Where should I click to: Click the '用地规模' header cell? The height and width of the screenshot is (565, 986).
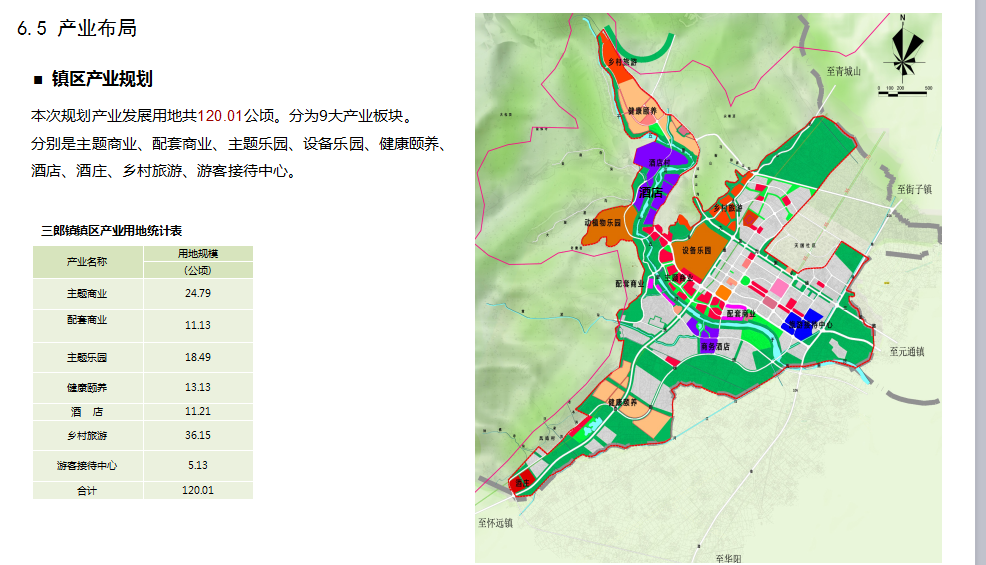(198, 254)
